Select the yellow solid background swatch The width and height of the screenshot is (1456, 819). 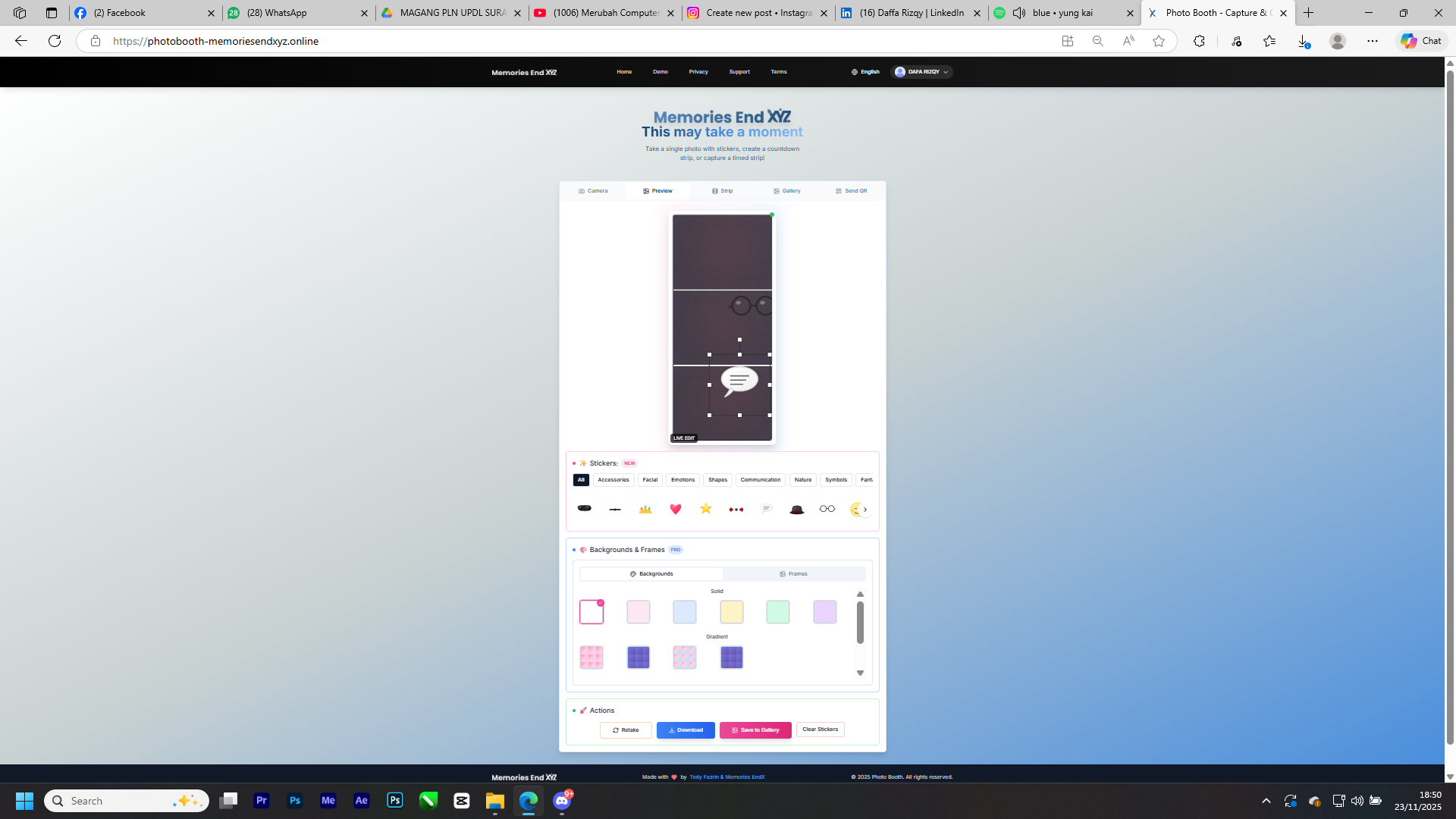[x=731, y=612]
